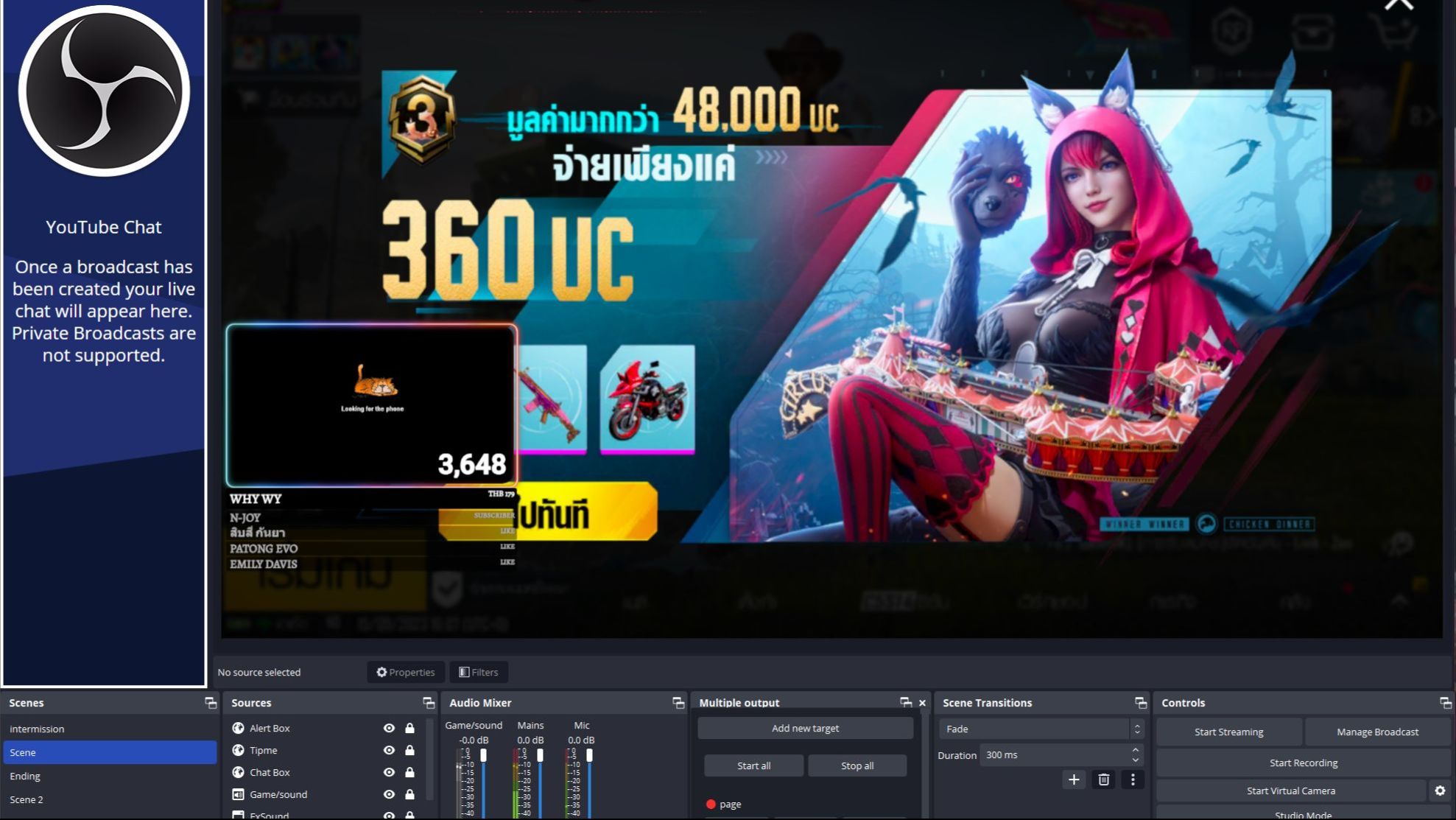This screenshot has height=820, width=1456.
Task: Hide the Chat Box source
Action: click(x=389, y=772)
